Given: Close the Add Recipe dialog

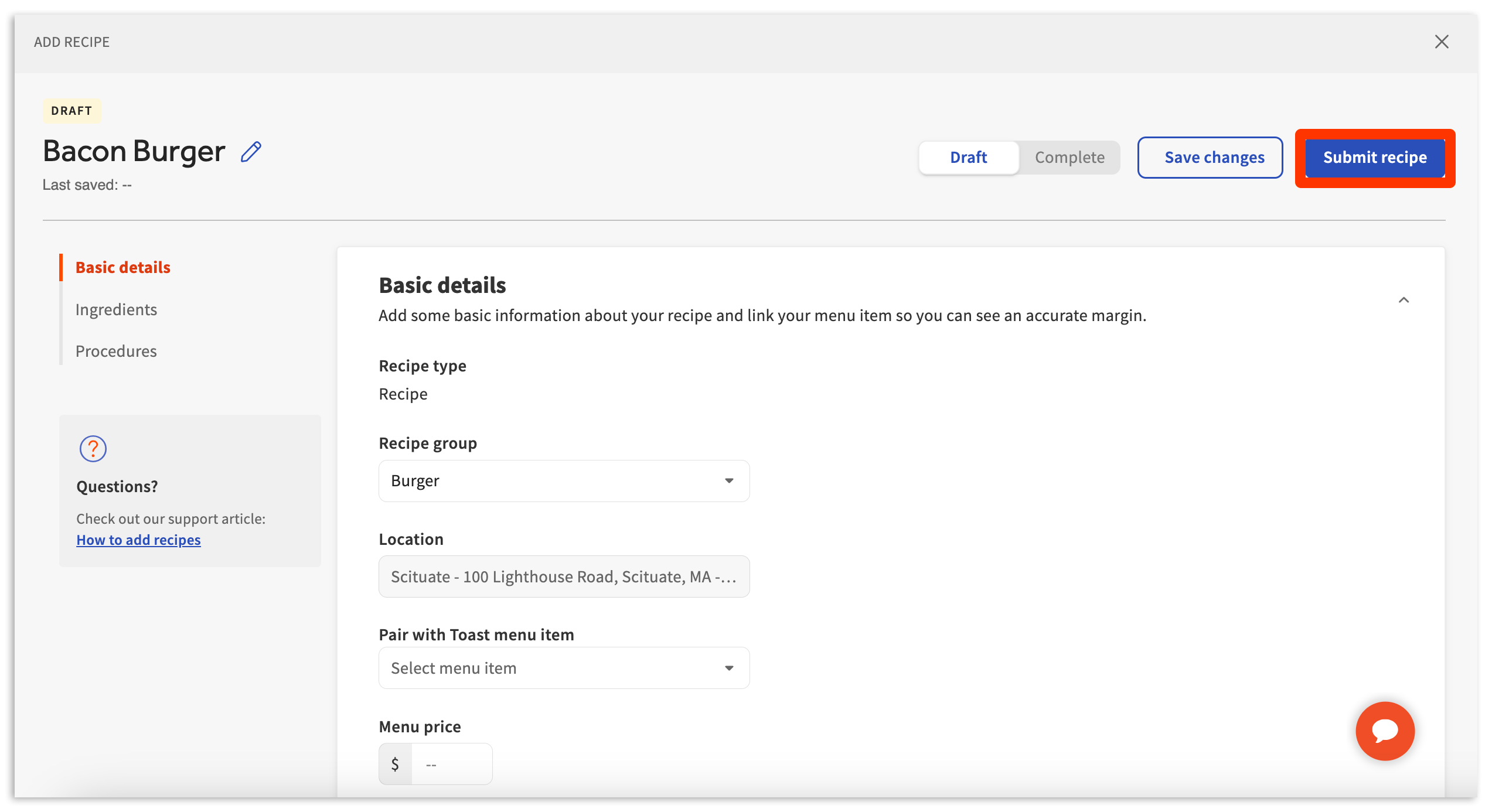Looking at the screenshot, I should 1441,42.
